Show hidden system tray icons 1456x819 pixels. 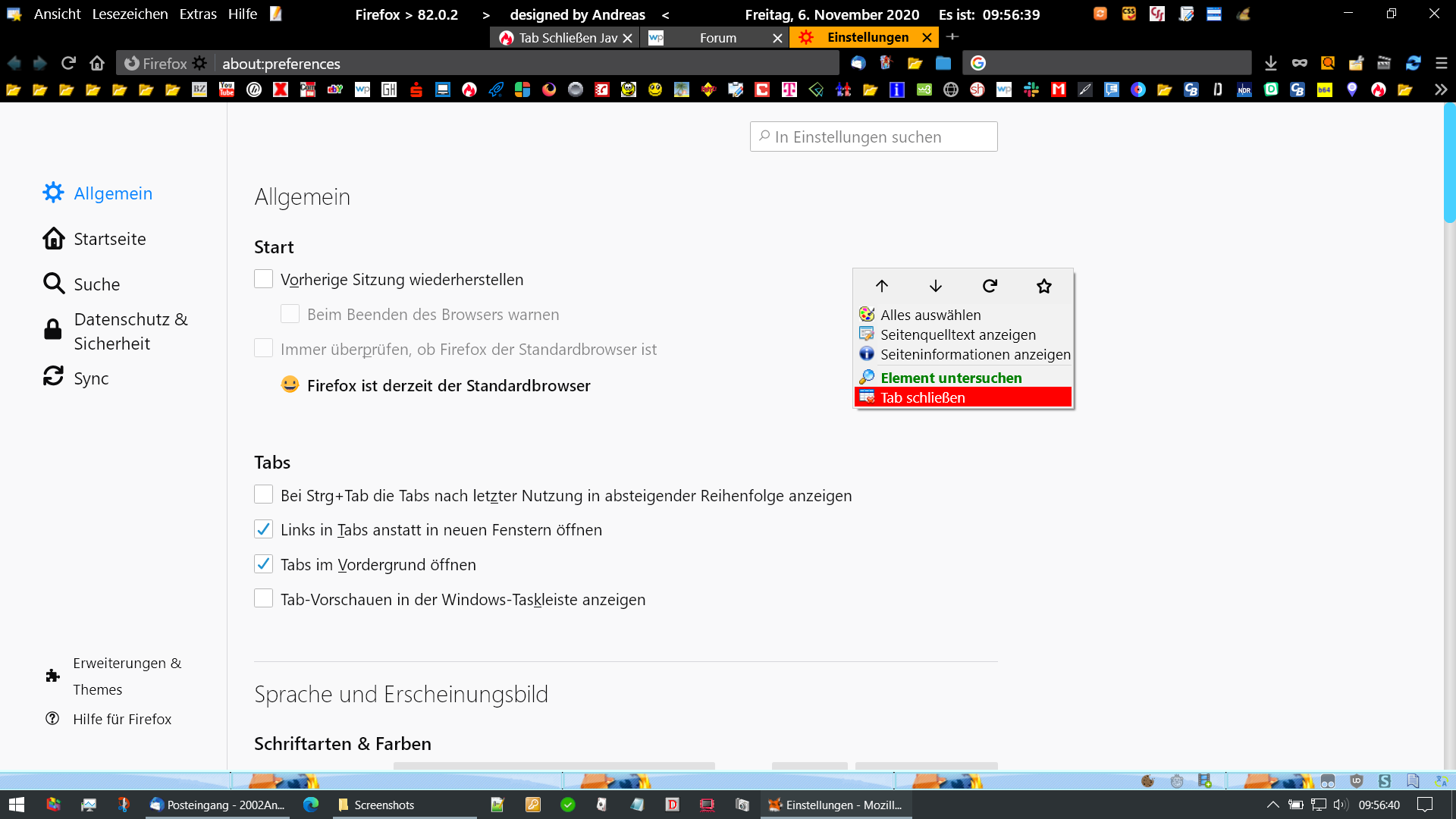(1272, 805)
